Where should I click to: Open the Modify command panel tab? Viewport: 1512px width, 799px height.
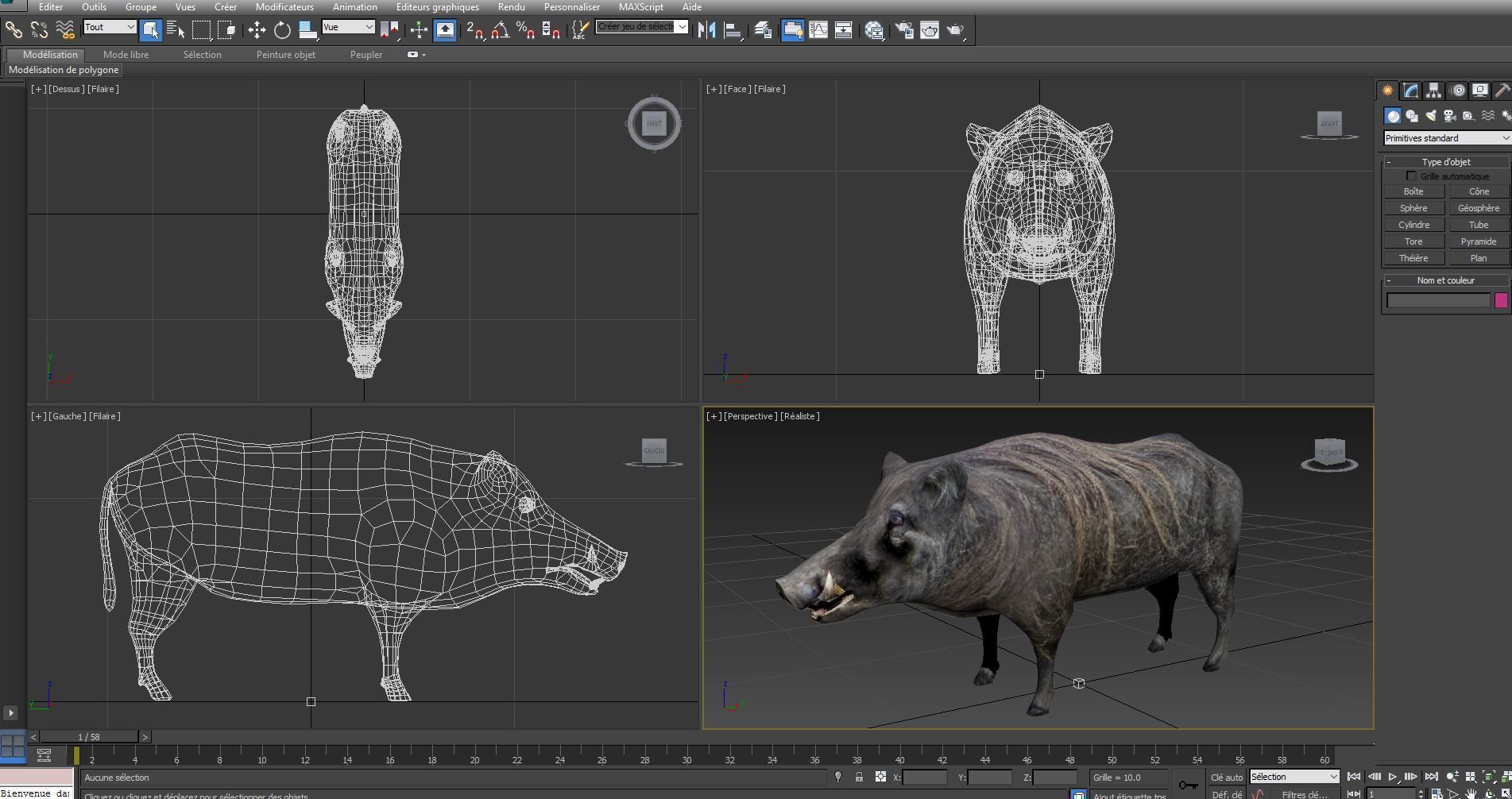click(1410, 91)
